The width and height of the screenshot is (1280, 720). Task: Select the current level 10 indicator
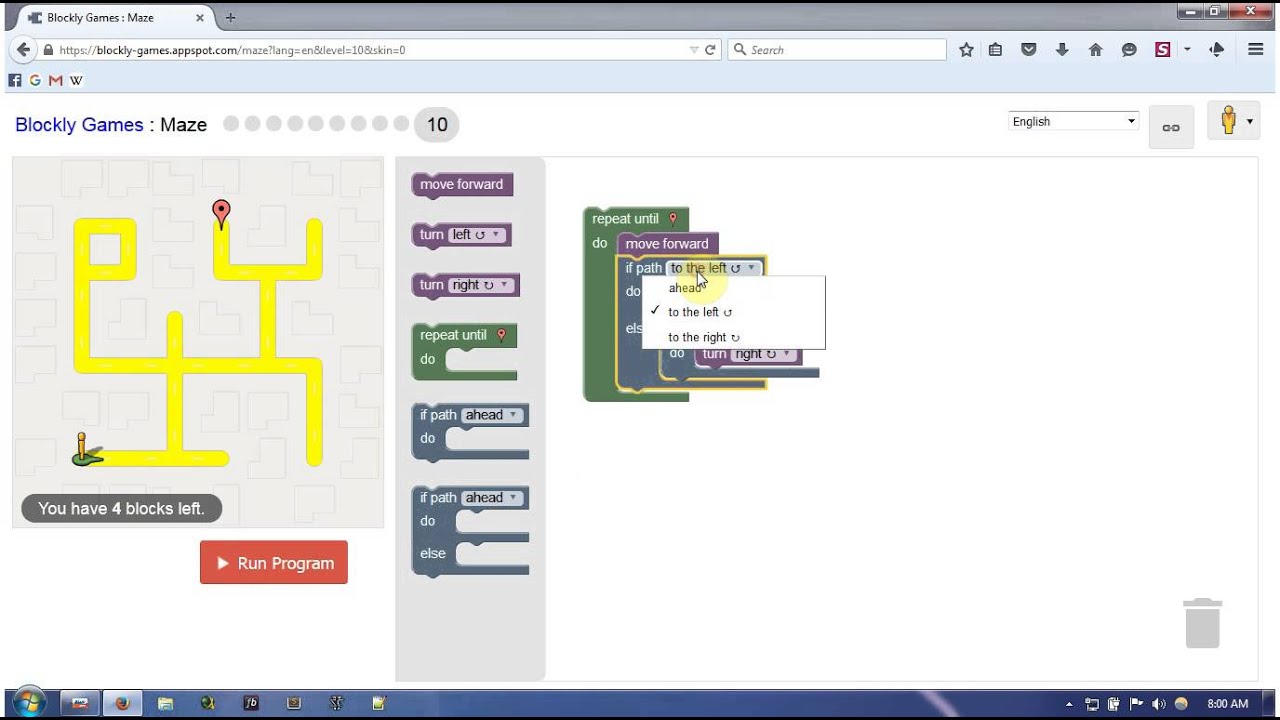(437, 125)
